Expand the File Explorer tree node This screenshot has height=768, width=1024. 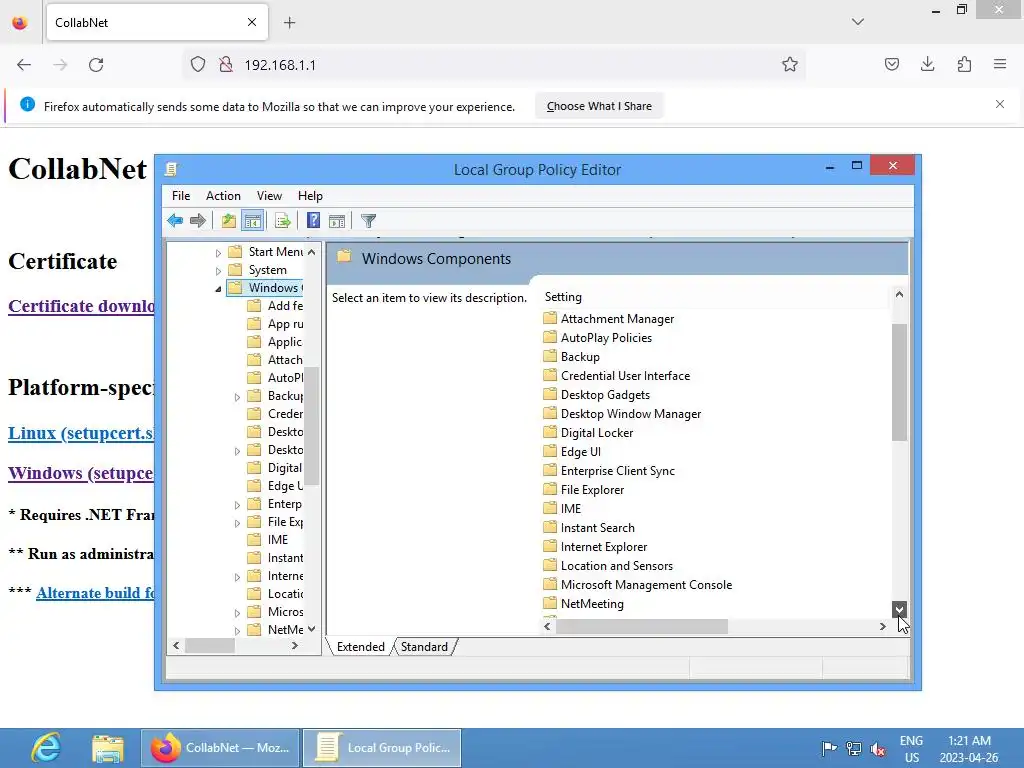237,522
